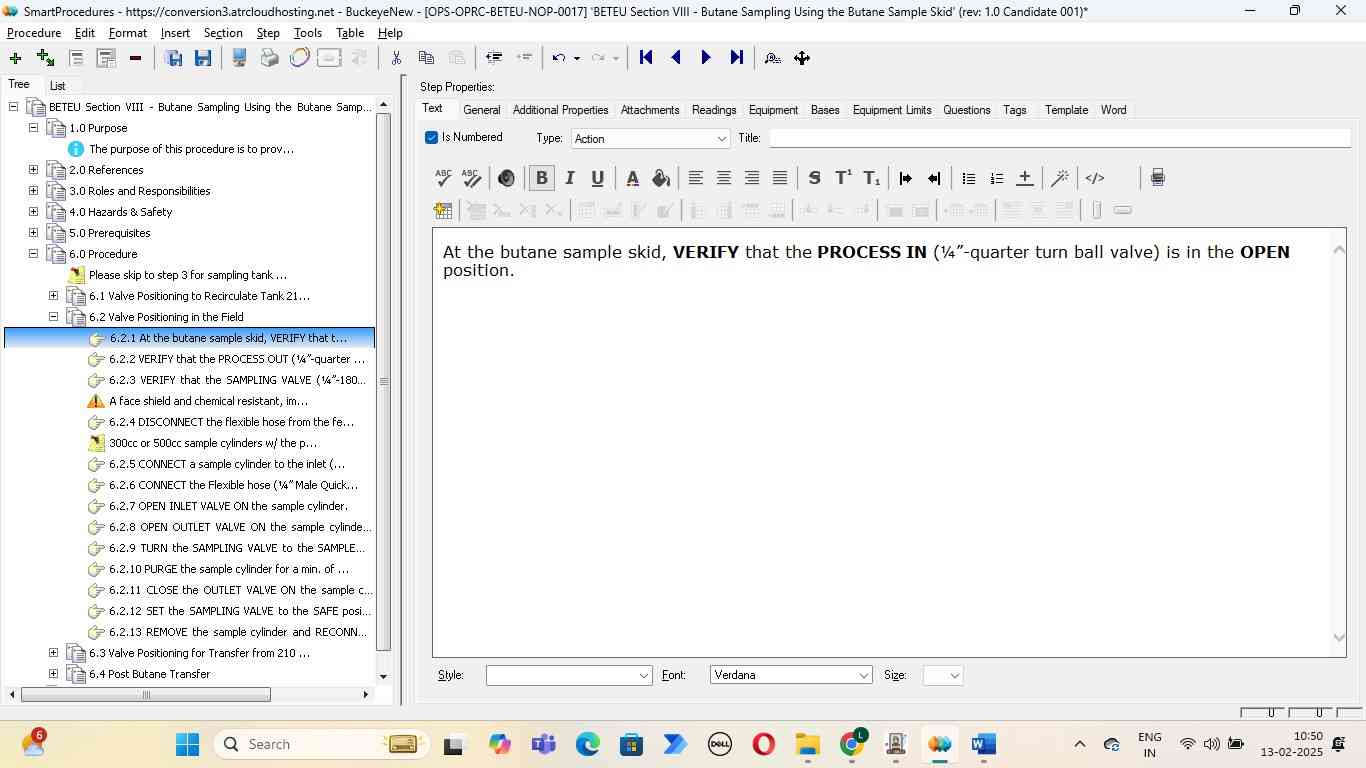
Task: Open the Attachments tab
Action: click(650, 110)
